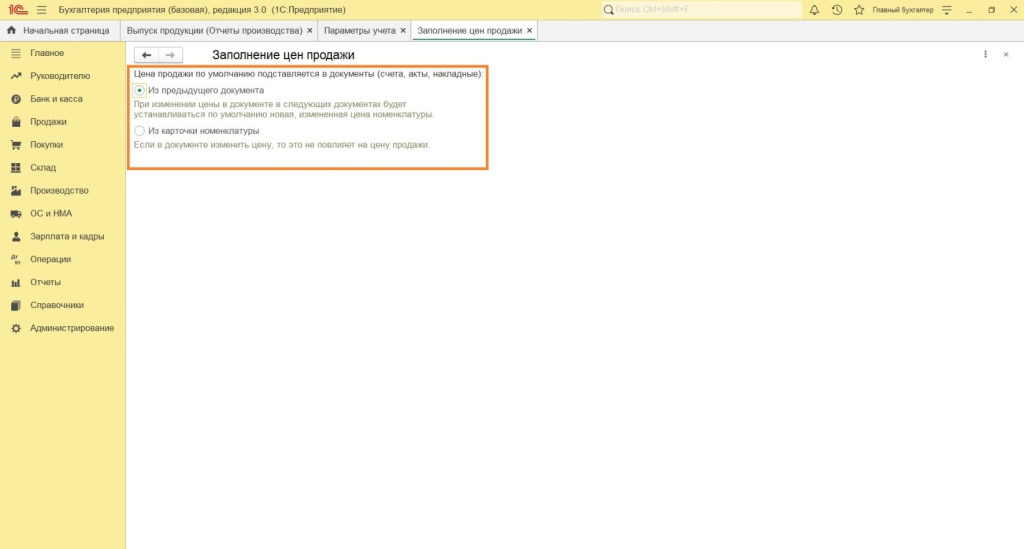
Task: Open the notifications bell icon
Action: click(814, 9)
